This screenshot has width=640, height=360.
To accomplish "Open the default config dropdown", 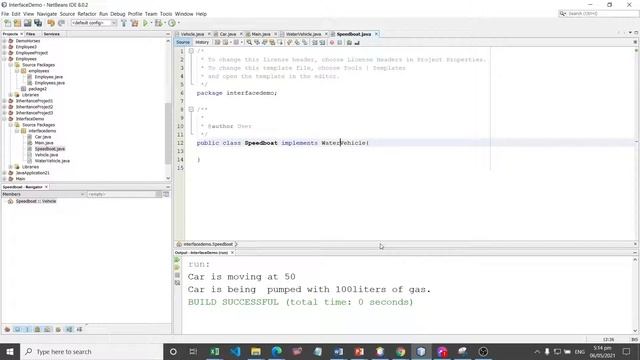I will tap(94, 23).
